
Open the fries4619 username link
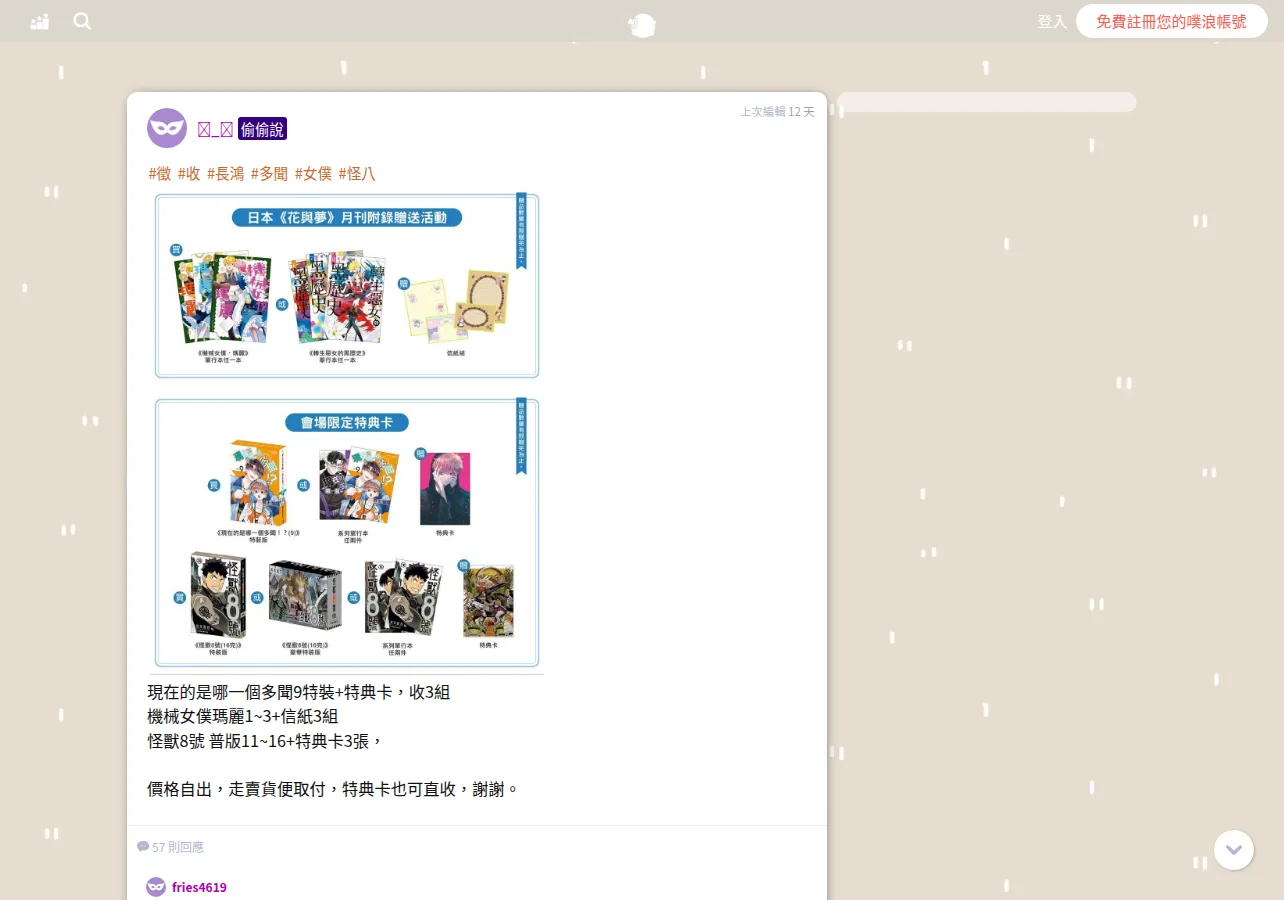pos(199,887)
